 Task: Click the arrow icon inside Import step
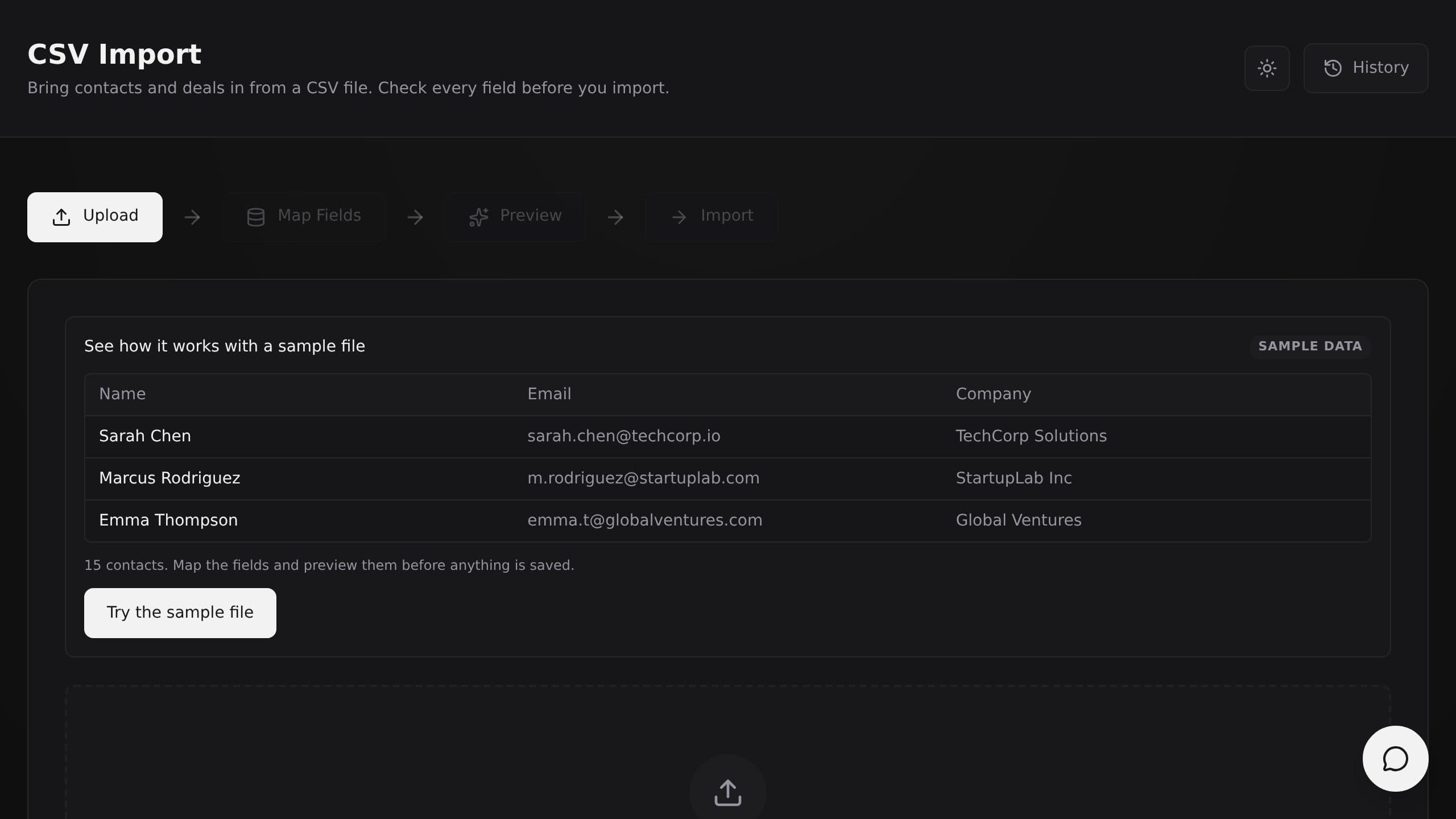coord(679,217)
